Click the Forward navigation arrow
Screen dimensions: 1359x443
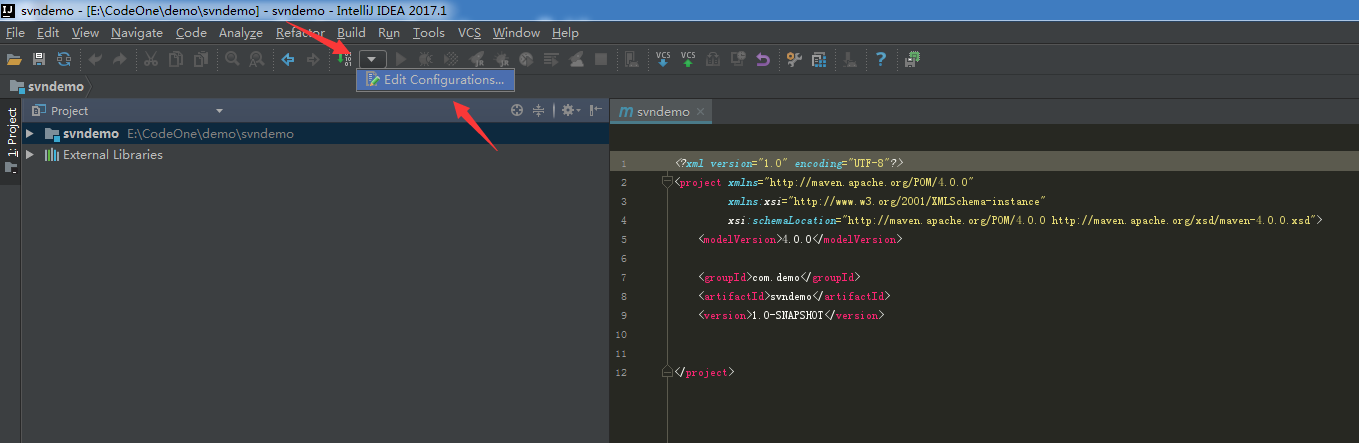tap(312, 59)
